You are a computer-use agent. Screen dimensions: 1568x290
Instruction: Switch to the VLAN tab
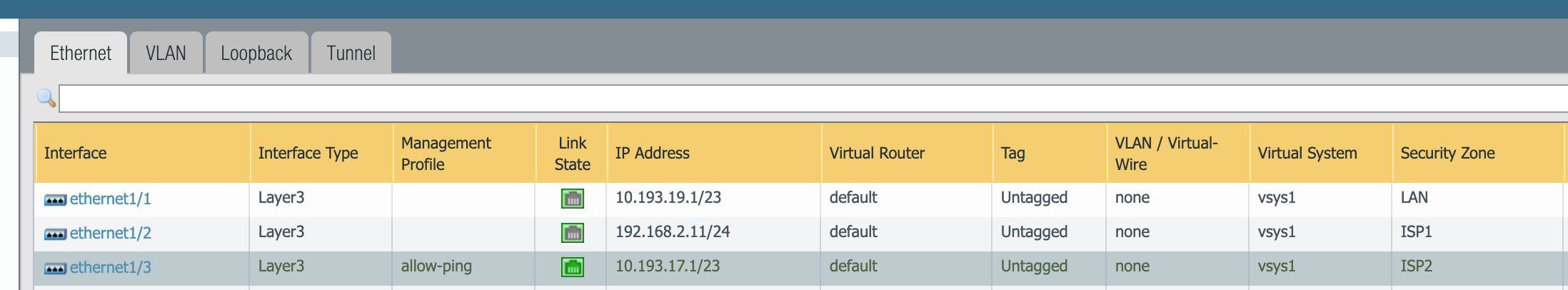coord(166,54)
